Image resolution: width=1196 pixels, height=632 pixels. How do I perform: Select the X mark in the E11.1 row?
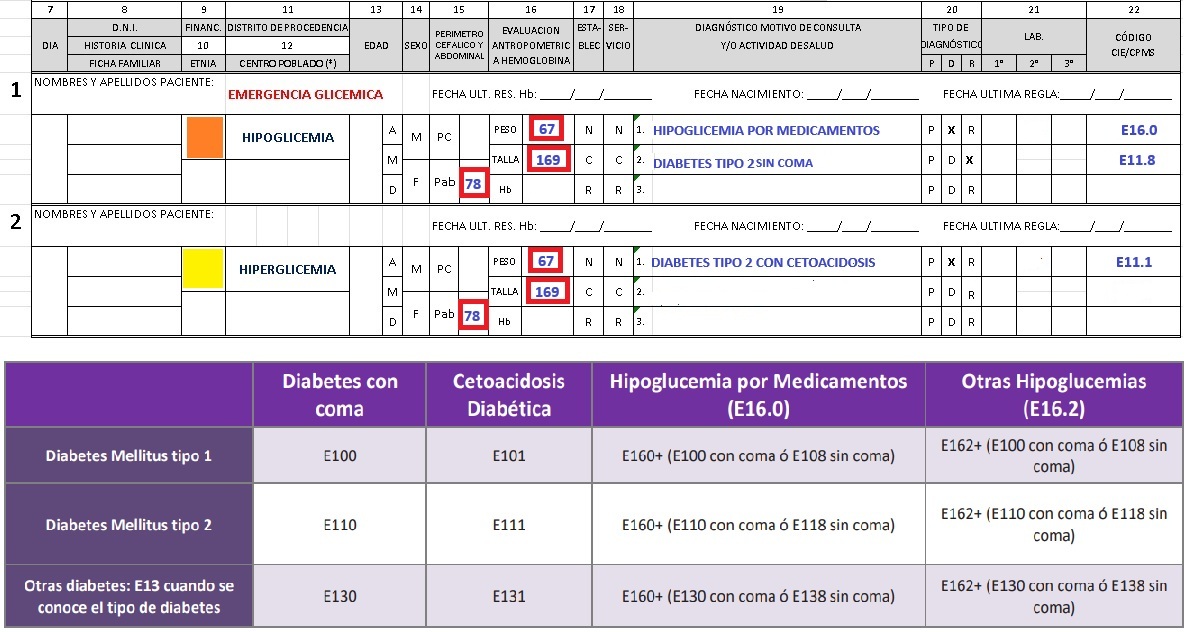[x=952, y=263]
